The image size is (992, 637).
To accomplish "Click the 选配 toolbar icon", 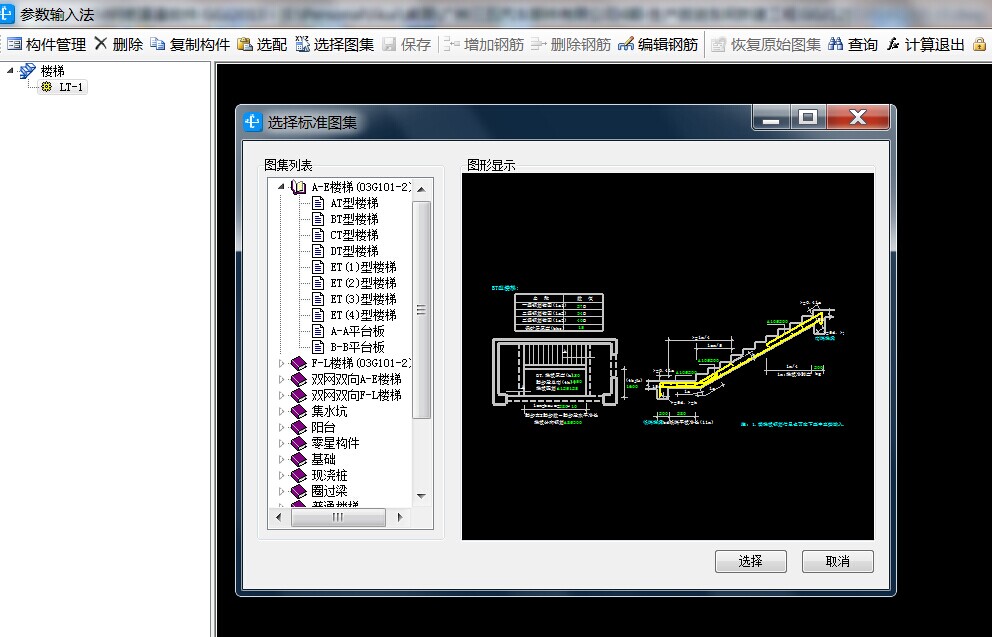I will coord(244,44).
